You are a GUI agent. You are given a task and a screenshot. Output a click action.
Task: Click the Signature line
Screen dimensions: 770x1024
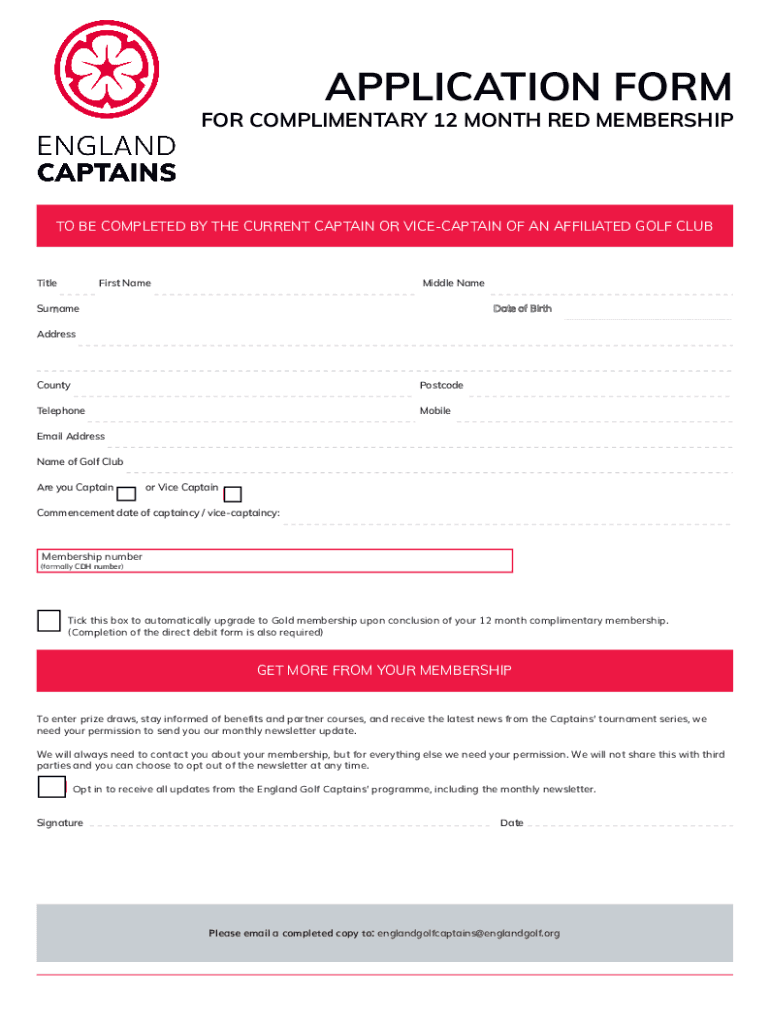click(x=290, y=826)
